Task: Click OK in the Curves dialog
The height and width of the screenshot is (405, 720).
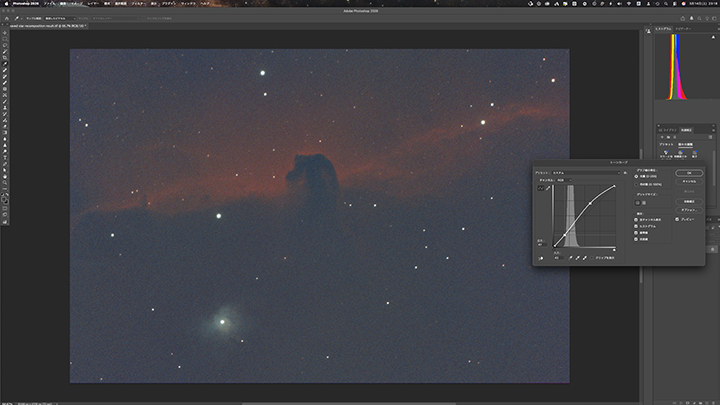Action: [x=689, y=172]
